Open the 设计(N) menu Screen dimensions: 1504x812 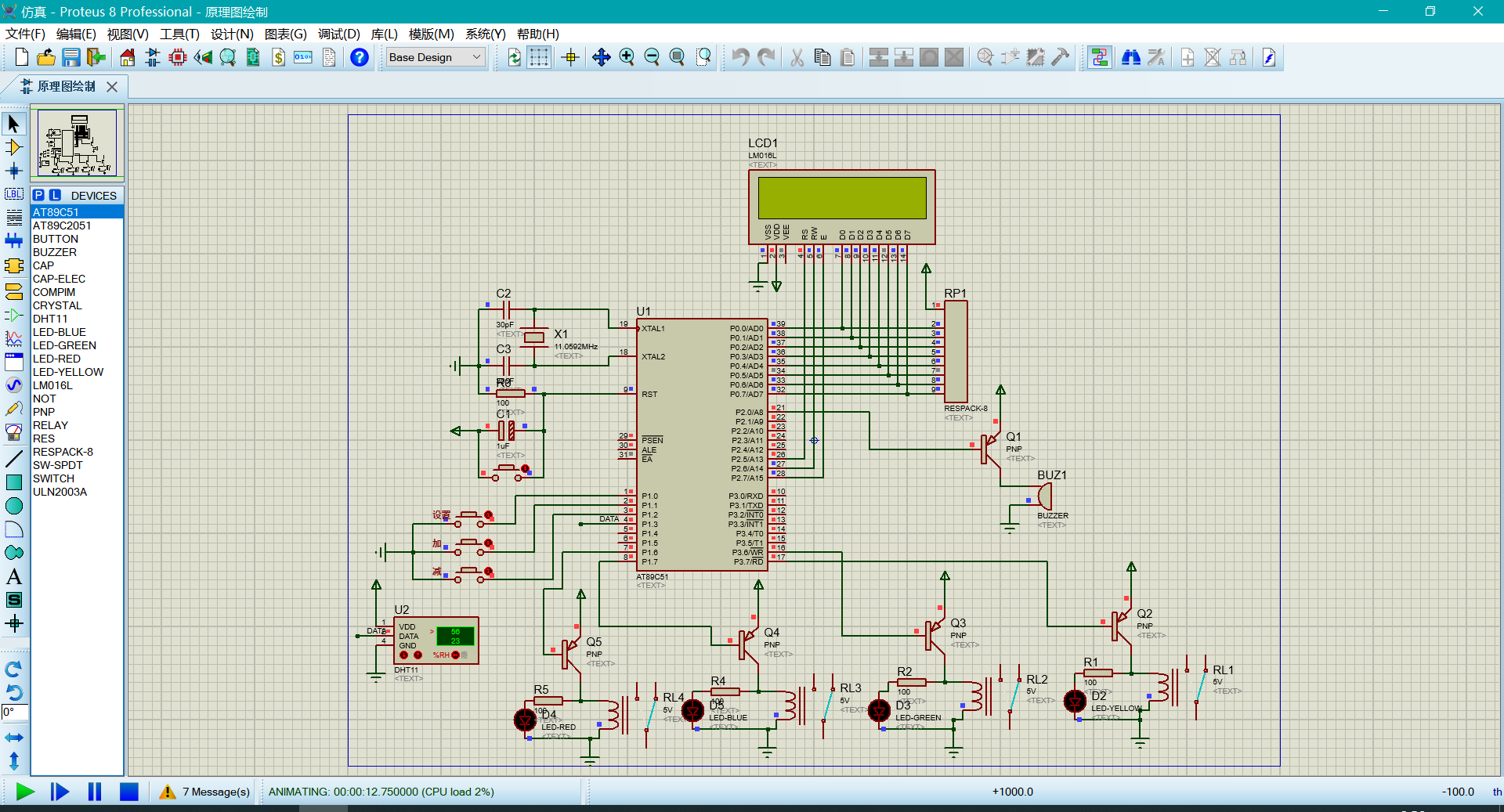232,34
